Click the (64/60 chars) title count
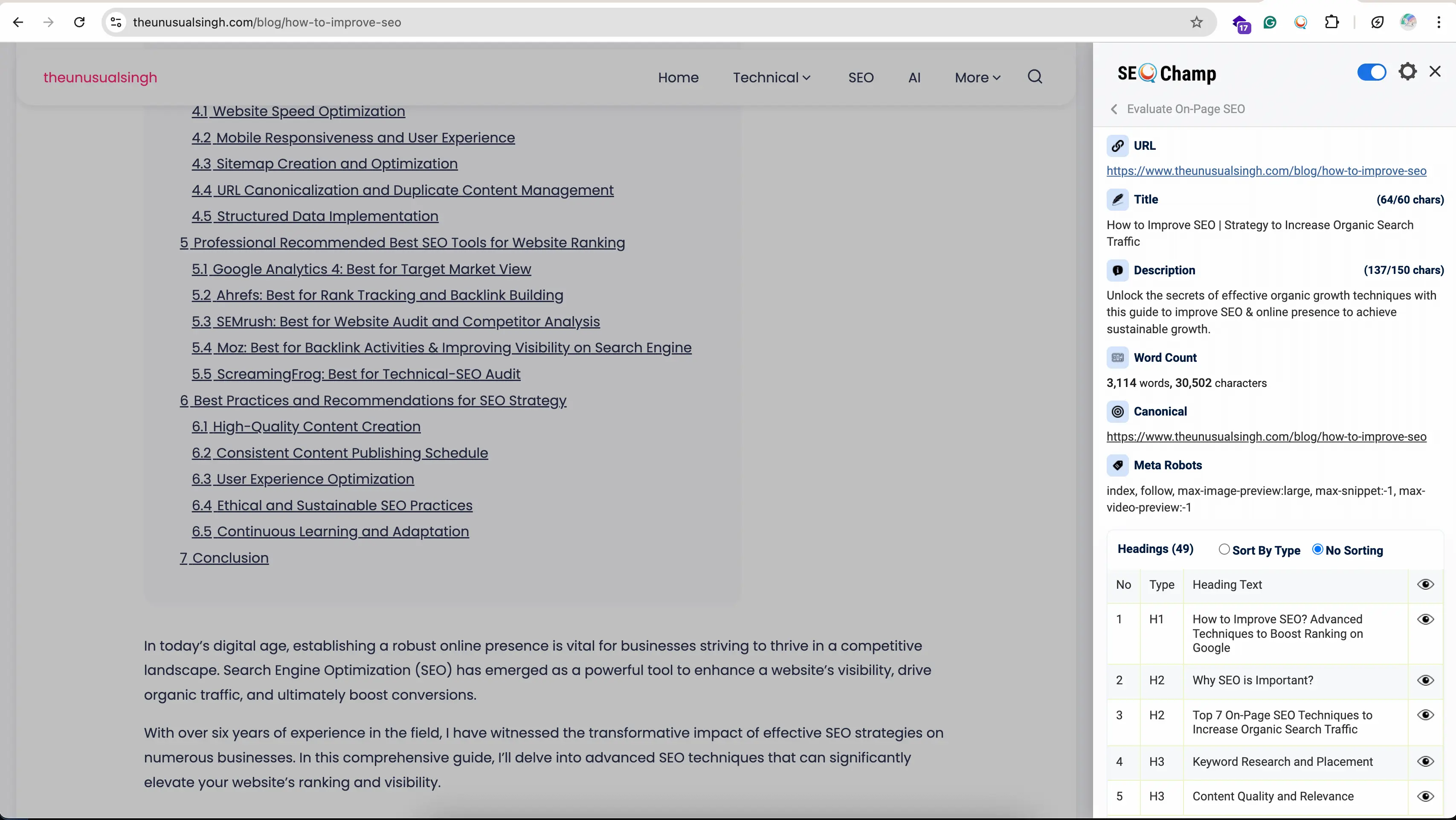The width and height of the screenshot is (1456, 820). (1410, 200)
